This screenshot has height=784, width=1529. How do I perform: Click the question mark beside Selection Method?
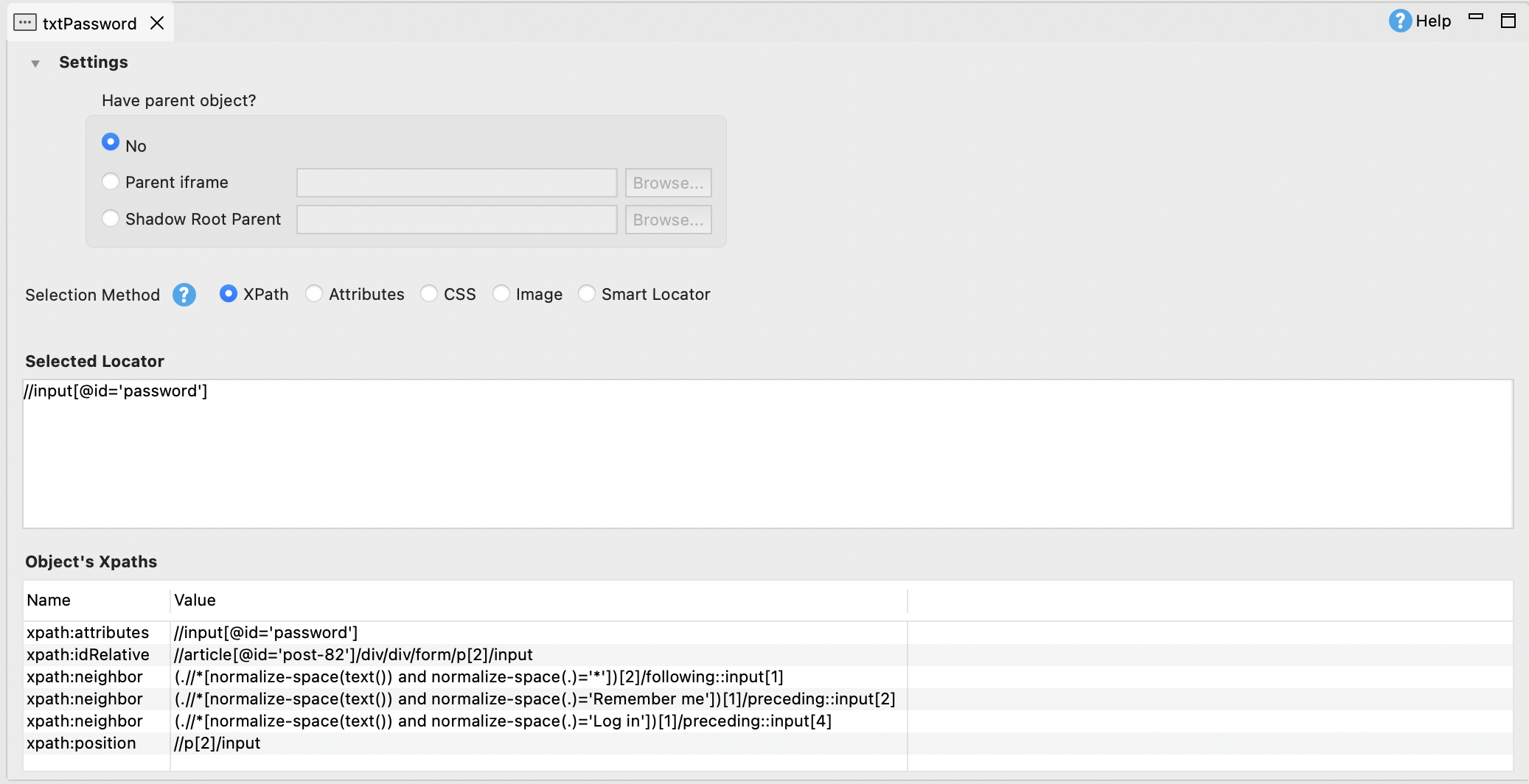(x=184, y=295)
